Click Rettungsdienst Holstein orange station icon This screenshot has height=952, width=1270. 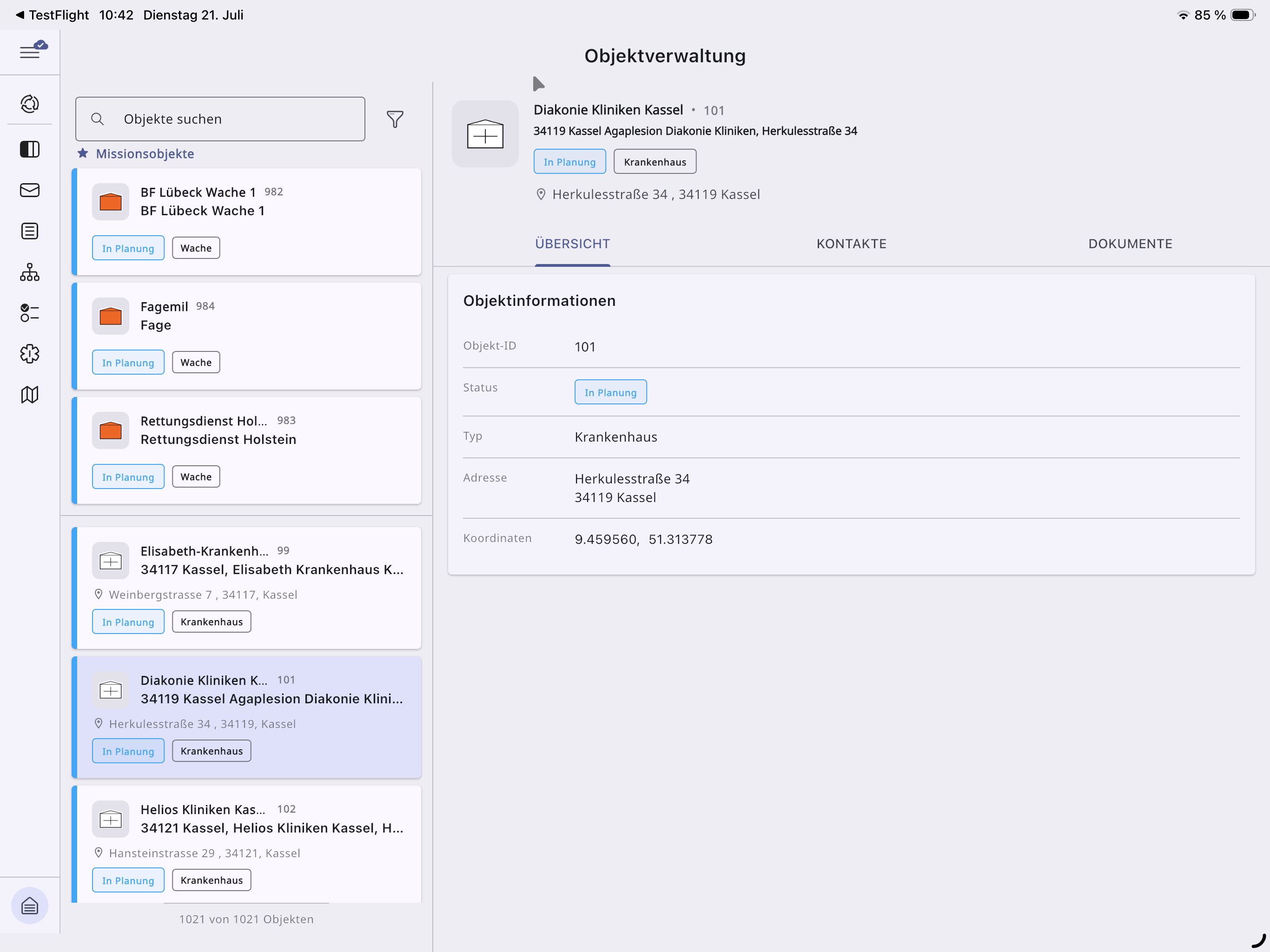coord(111,430)
